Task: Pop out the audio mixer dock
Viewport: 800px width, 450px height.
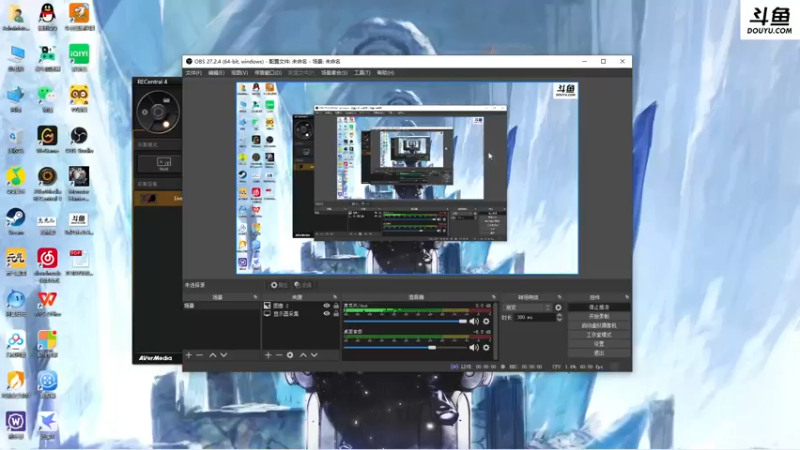Action: tap(493, 297)
